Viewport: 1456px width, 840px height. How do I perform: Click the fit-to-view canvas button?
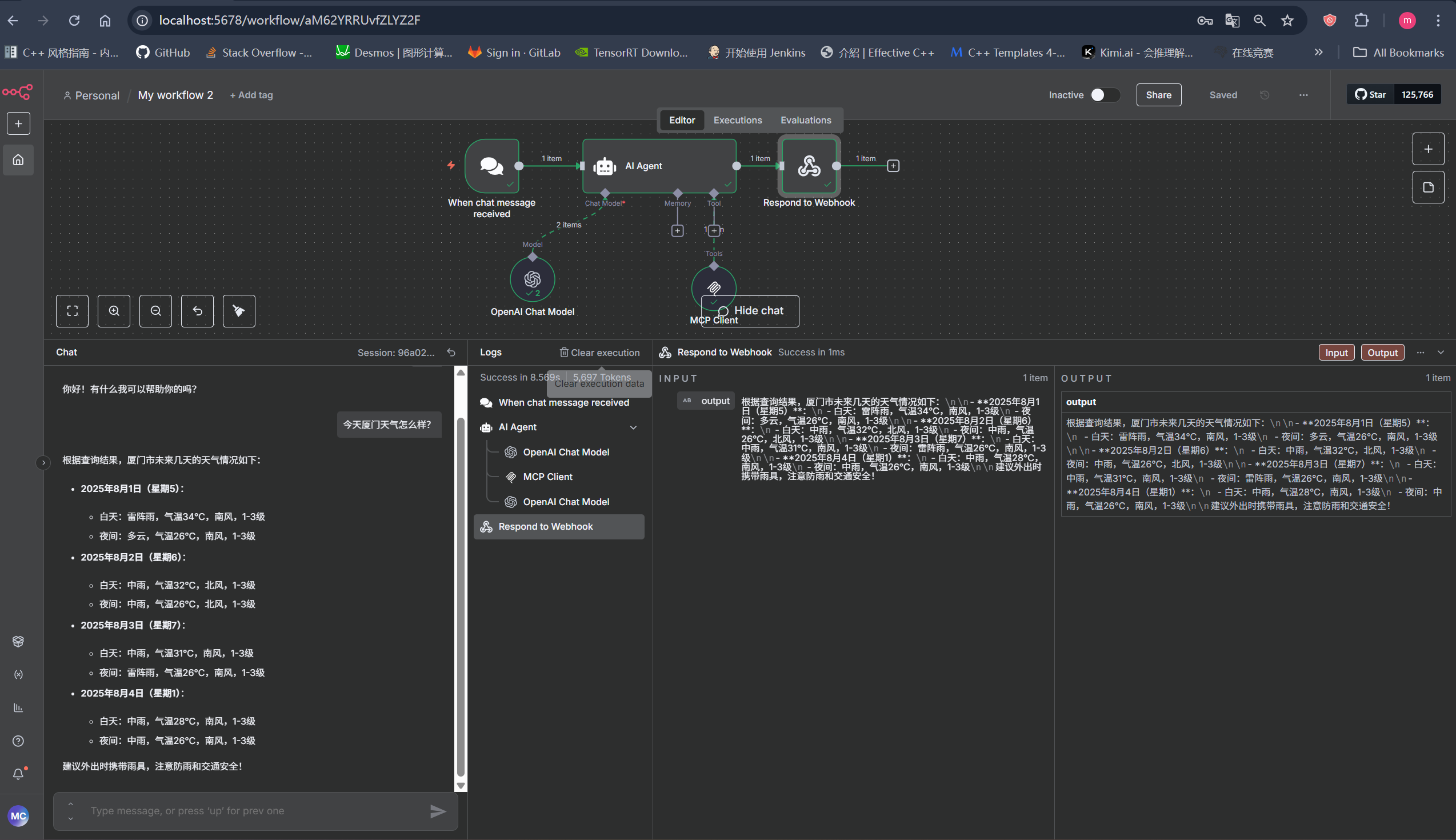pyautogui.click(x=72, y=311)
